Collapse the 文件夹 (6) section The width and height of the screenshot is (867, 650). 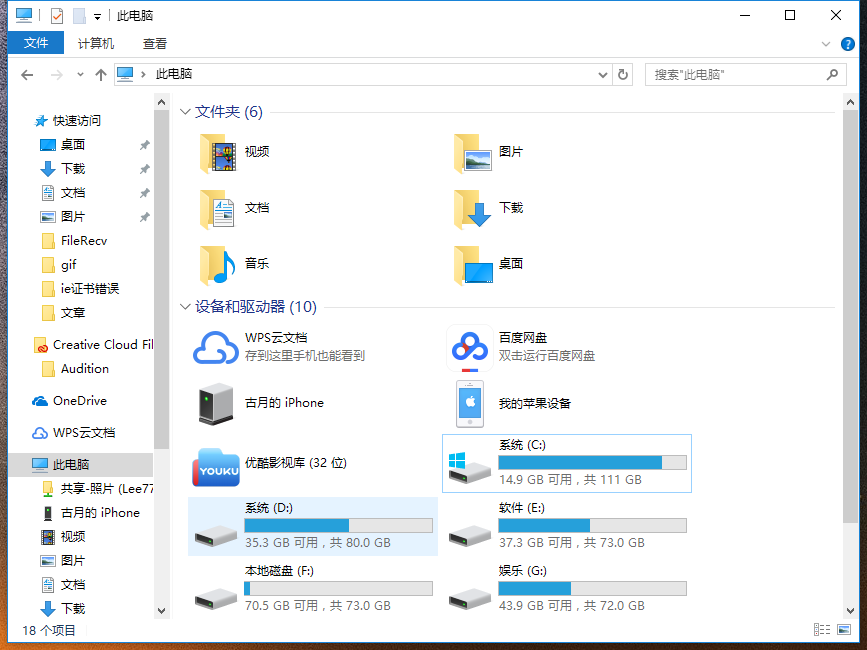coord(185,111)
